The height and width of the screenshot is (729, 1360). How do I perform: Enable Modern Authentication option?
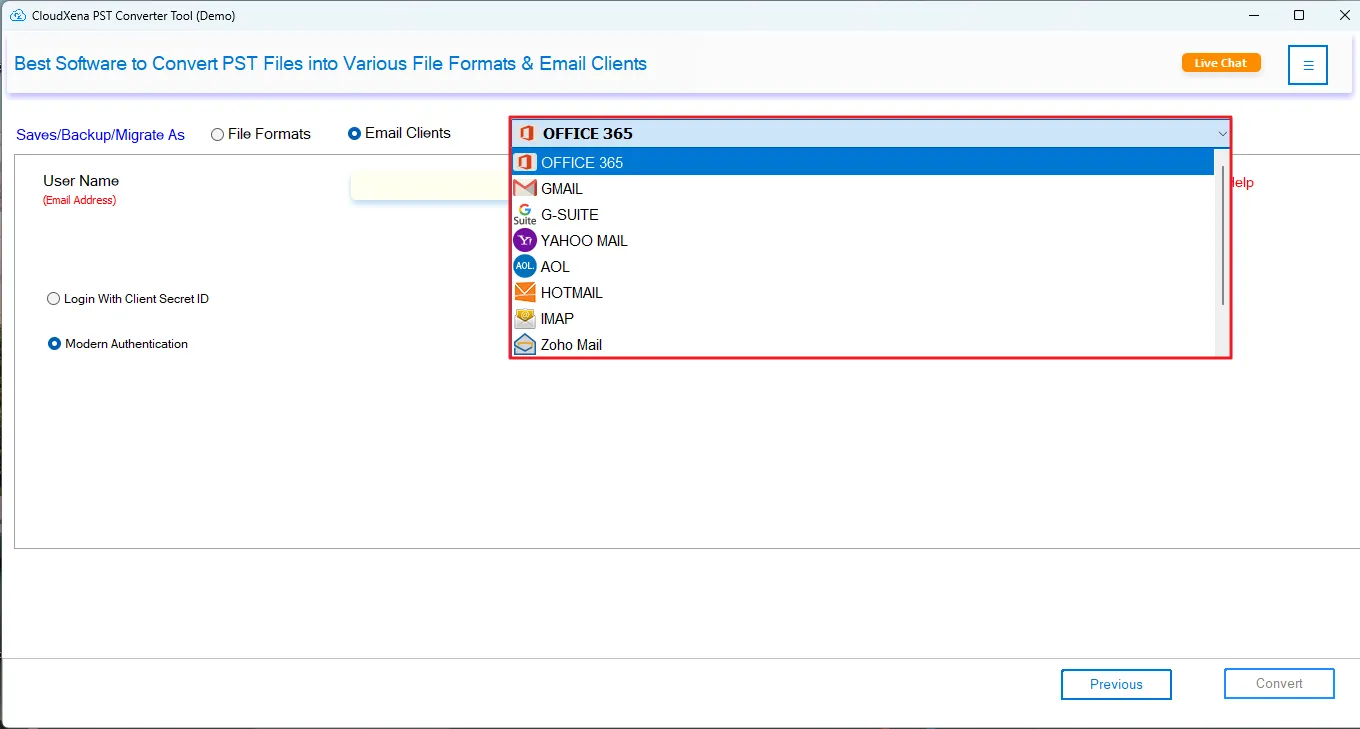(55, 344)
